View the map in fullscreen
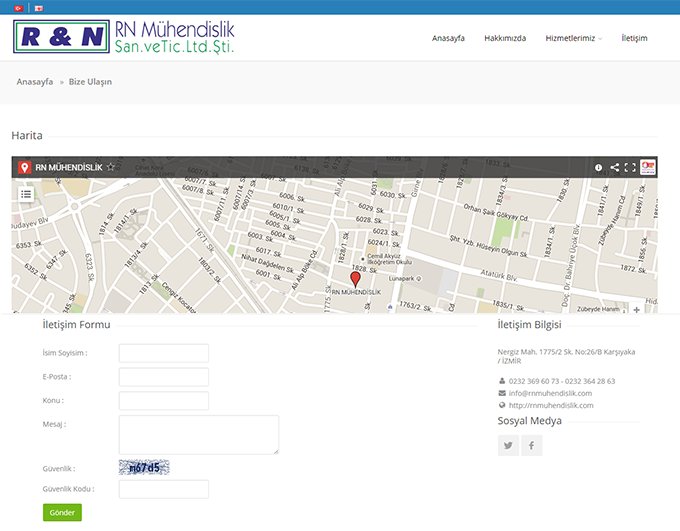Viewport: 680px width, 531px height. [630, 167]
